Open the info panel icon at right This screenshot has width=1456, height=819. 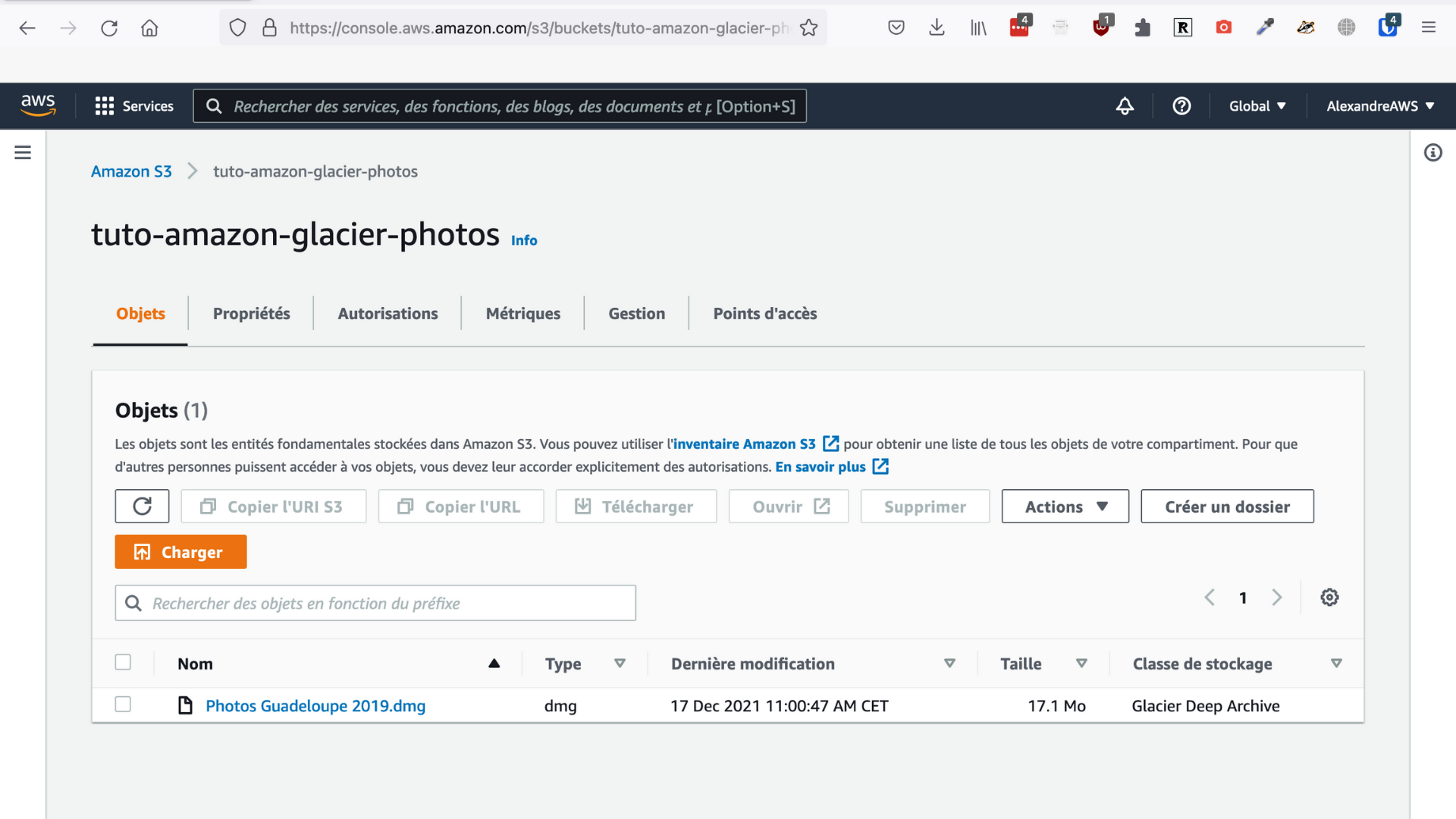click(1432, 152)
